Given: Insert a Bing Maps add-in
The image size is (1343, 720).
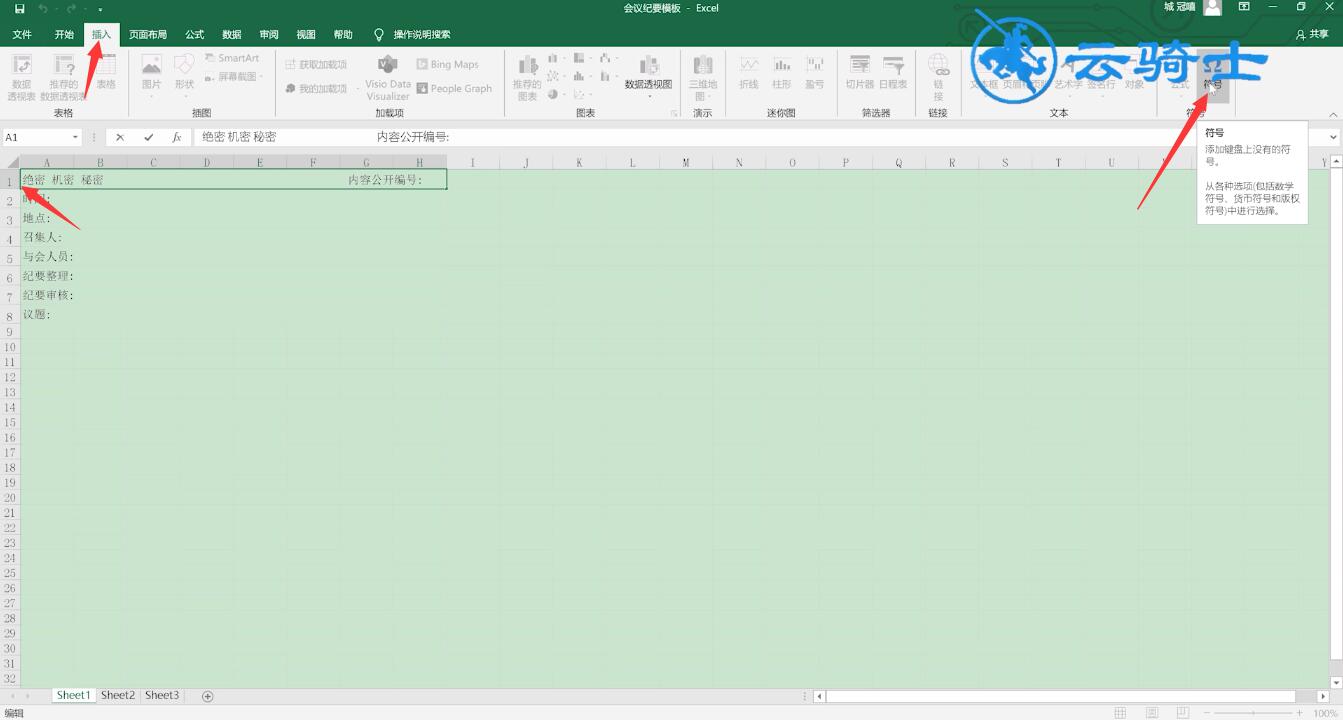Looking at the screenshot, I should point(447,64).
